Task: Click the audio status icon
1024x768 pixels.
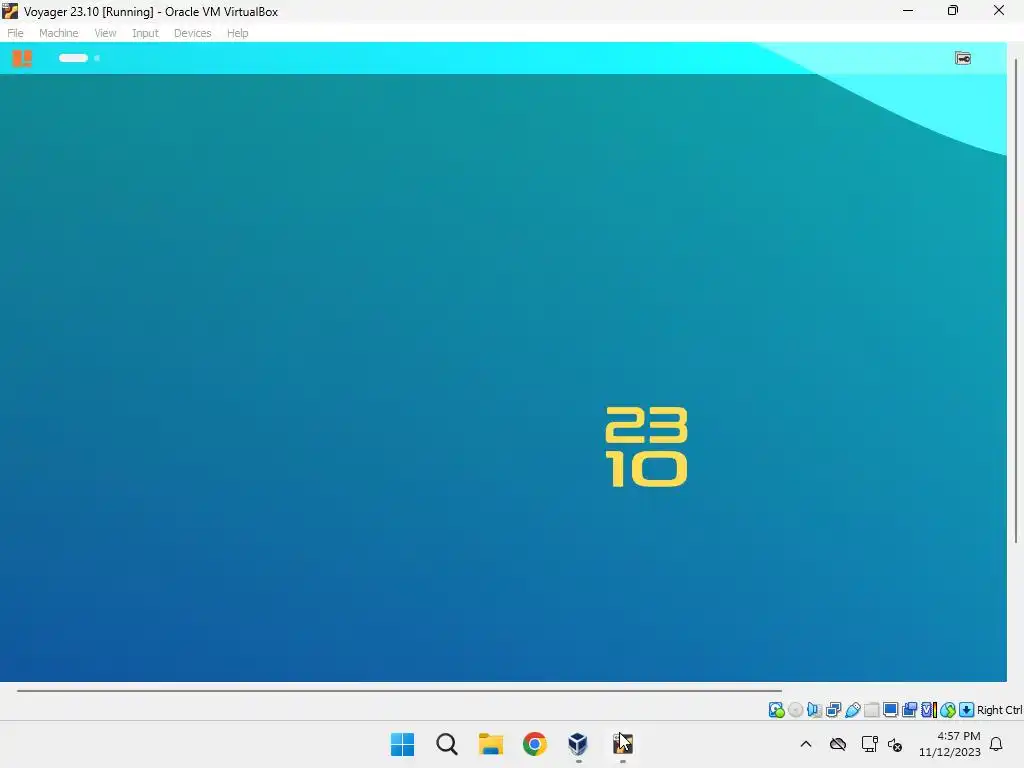Action: [814, 710]
